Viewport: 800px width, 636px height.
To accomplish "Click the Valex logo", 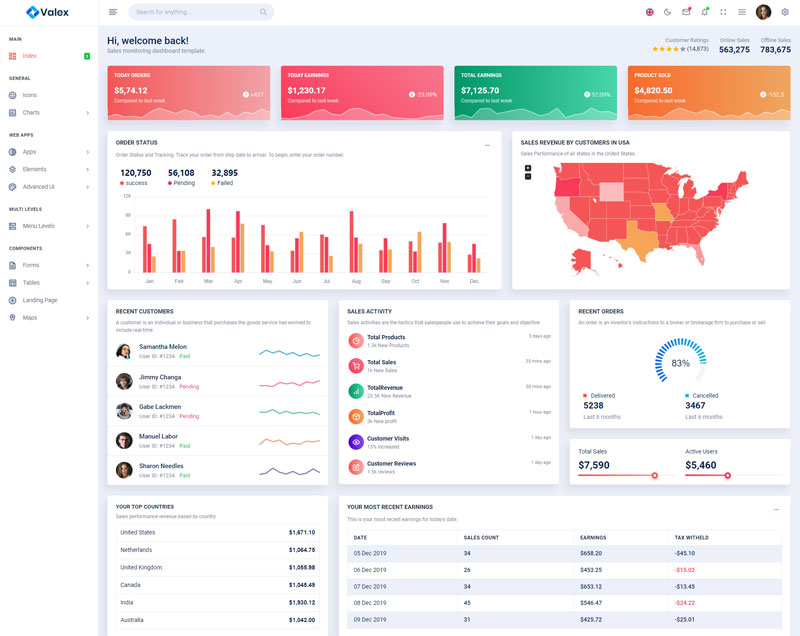I will (x=47, y=12).
